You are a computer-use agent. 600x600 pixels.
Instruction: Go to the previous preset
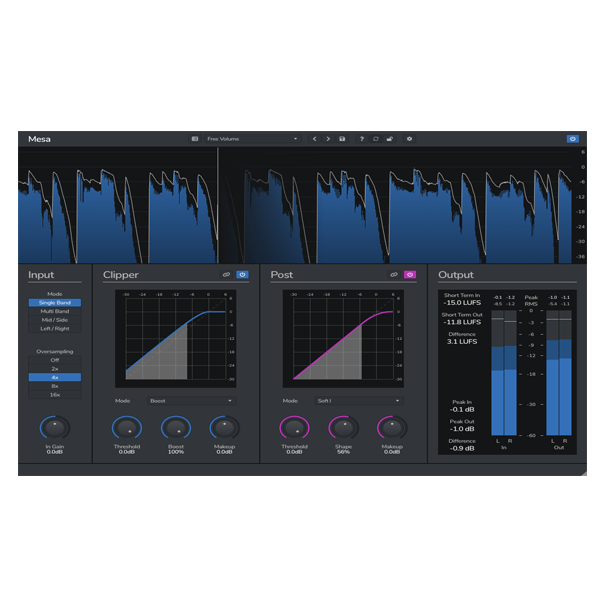315,139
